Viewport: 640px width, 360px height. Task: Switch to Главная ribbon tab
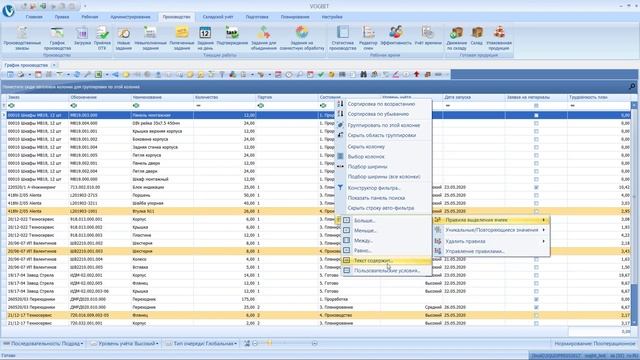tap(34, 17)
